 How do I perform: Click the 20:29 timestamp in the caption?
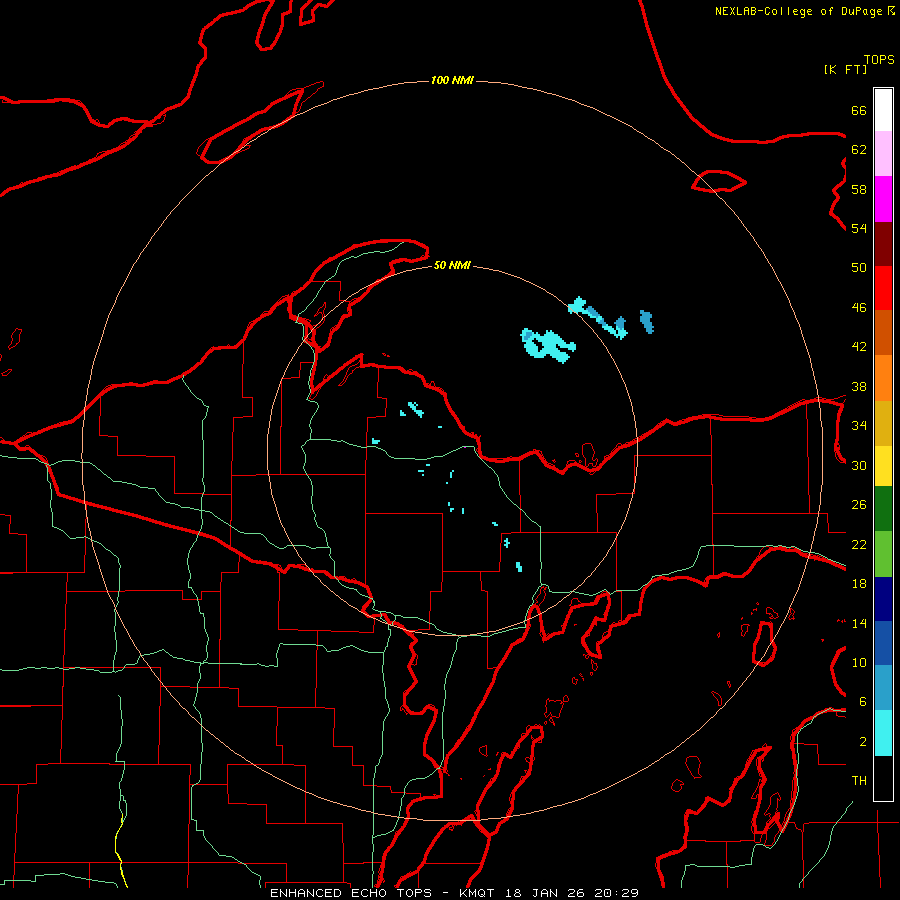(x=616, y=893)
